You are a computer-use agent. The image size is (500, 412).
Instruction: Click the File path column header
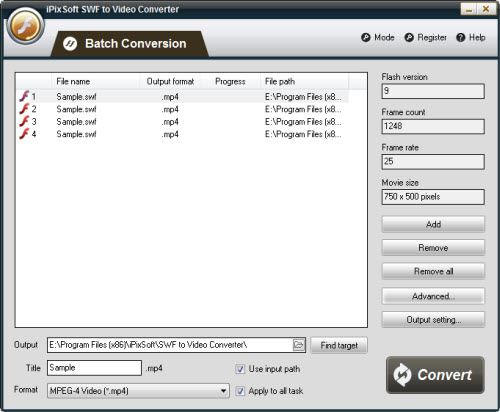click(280, 81)
